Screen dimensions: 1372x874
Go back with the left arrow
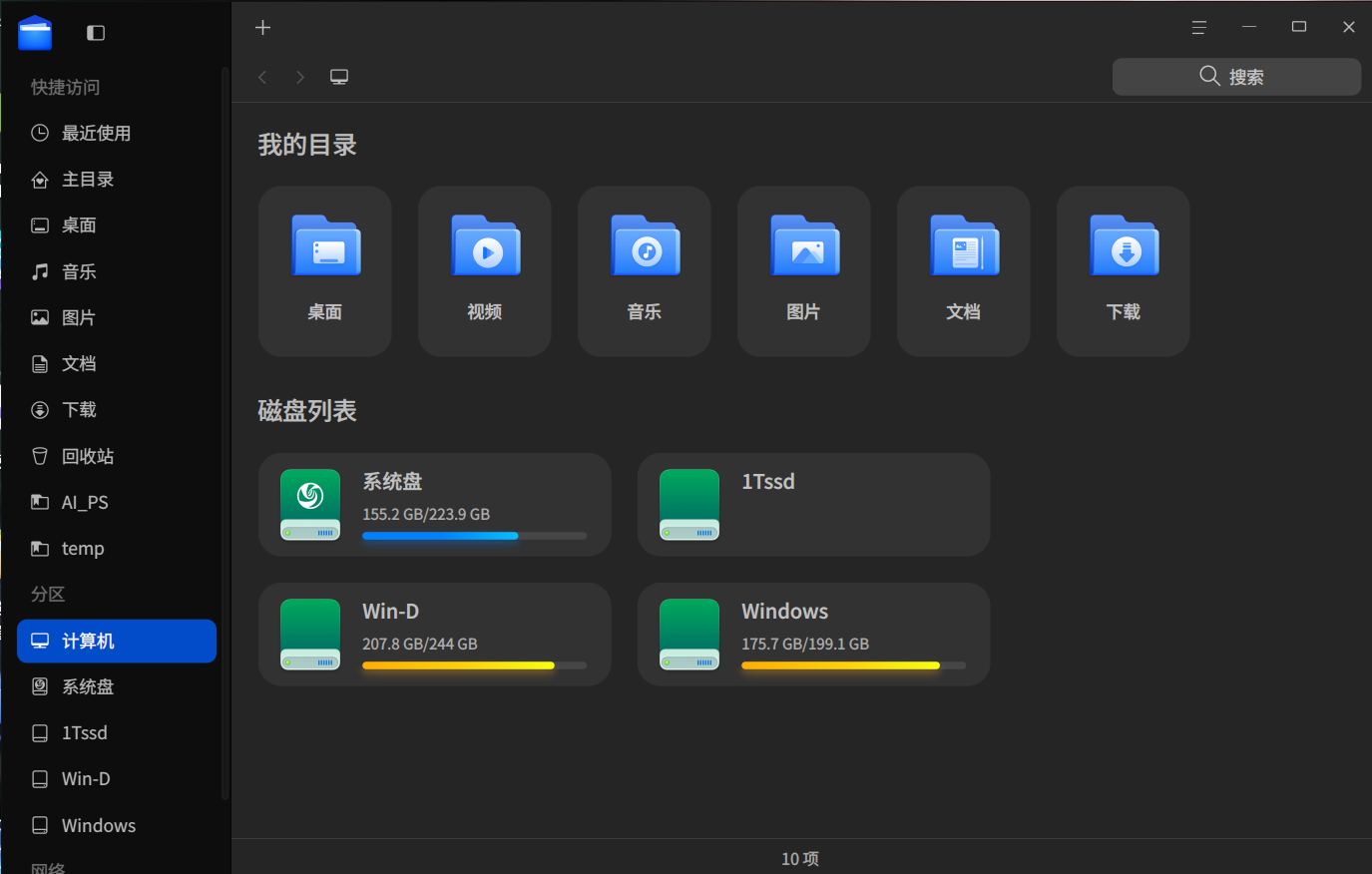pos(262,77)
